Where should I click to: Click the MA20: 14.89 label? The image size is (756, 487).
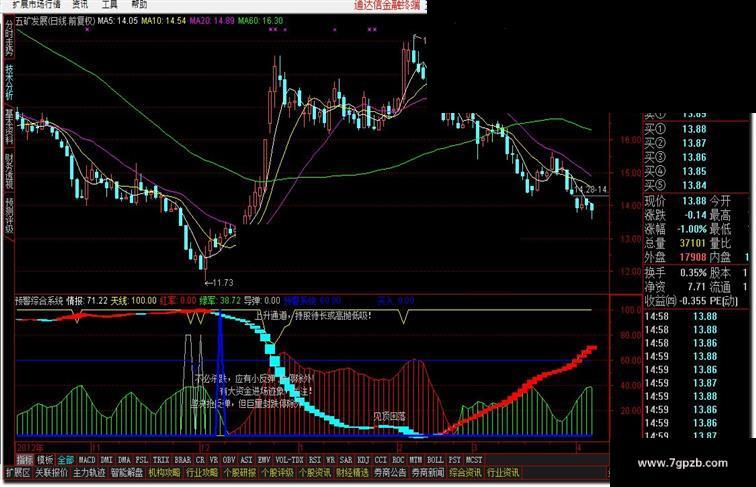pyautogui.click(x=212, y=21)
